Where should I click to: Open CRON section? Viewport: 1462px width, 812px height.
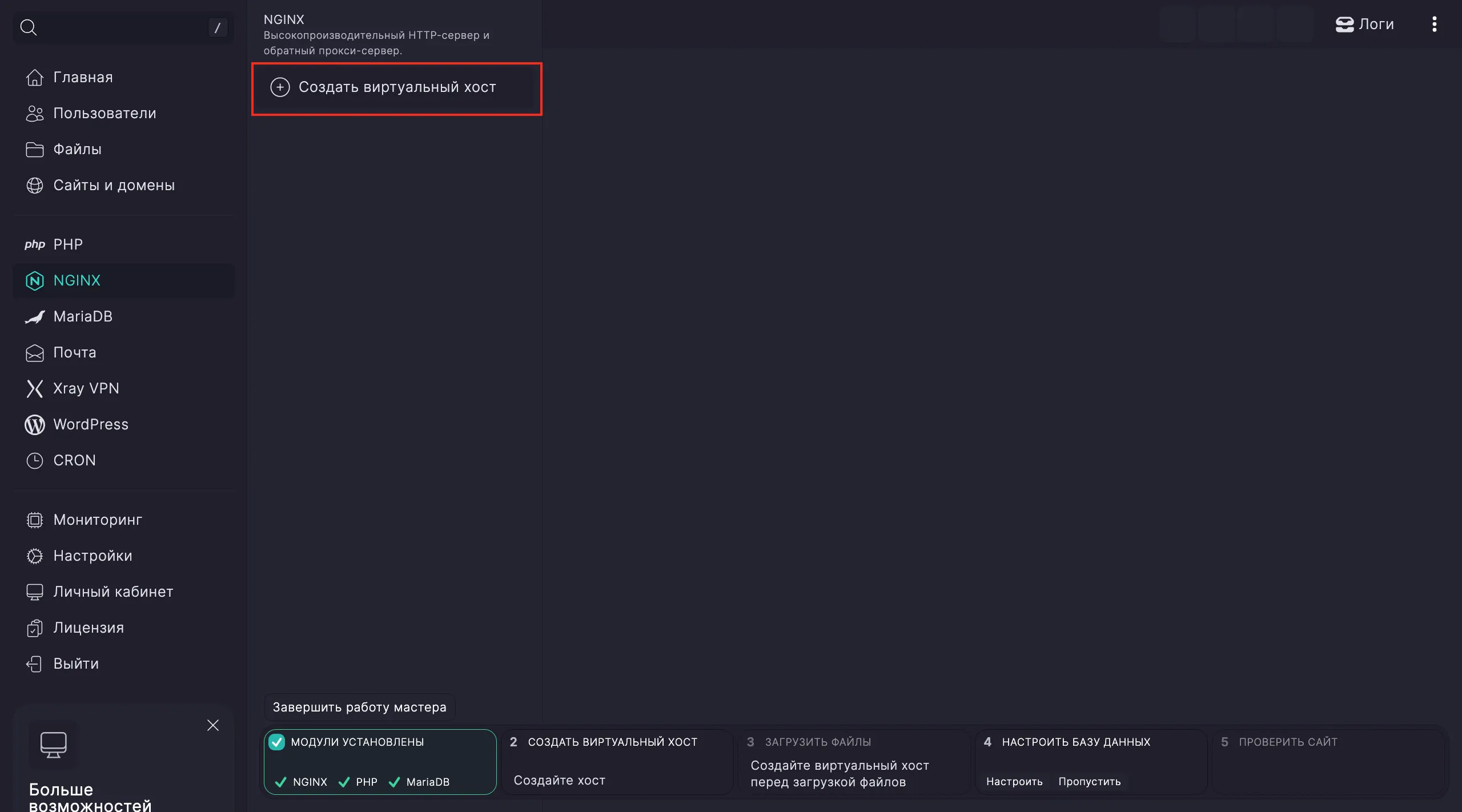[123, 460]
